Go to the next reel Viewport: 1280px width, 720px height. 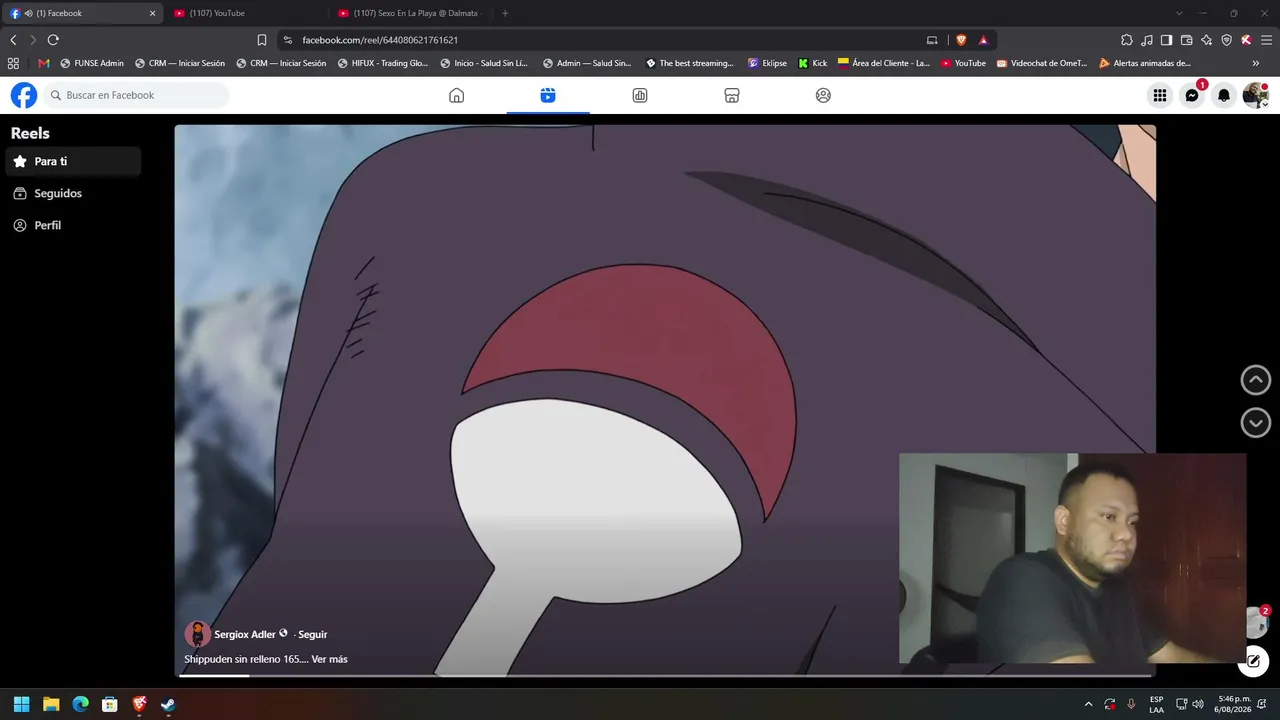(1255, 422)
